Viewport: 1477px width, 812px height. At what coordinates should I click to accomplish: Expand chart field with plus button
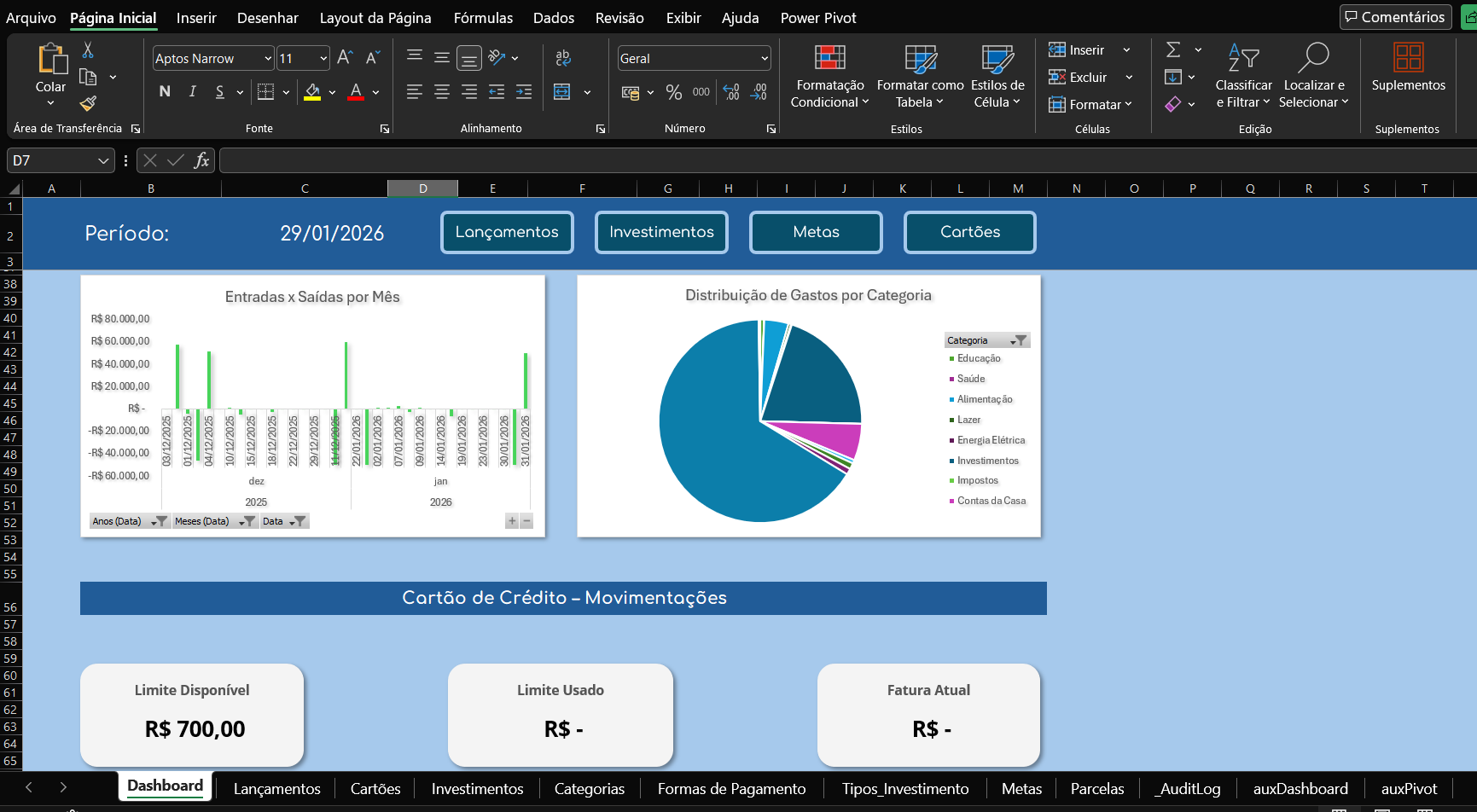point(512,521)
